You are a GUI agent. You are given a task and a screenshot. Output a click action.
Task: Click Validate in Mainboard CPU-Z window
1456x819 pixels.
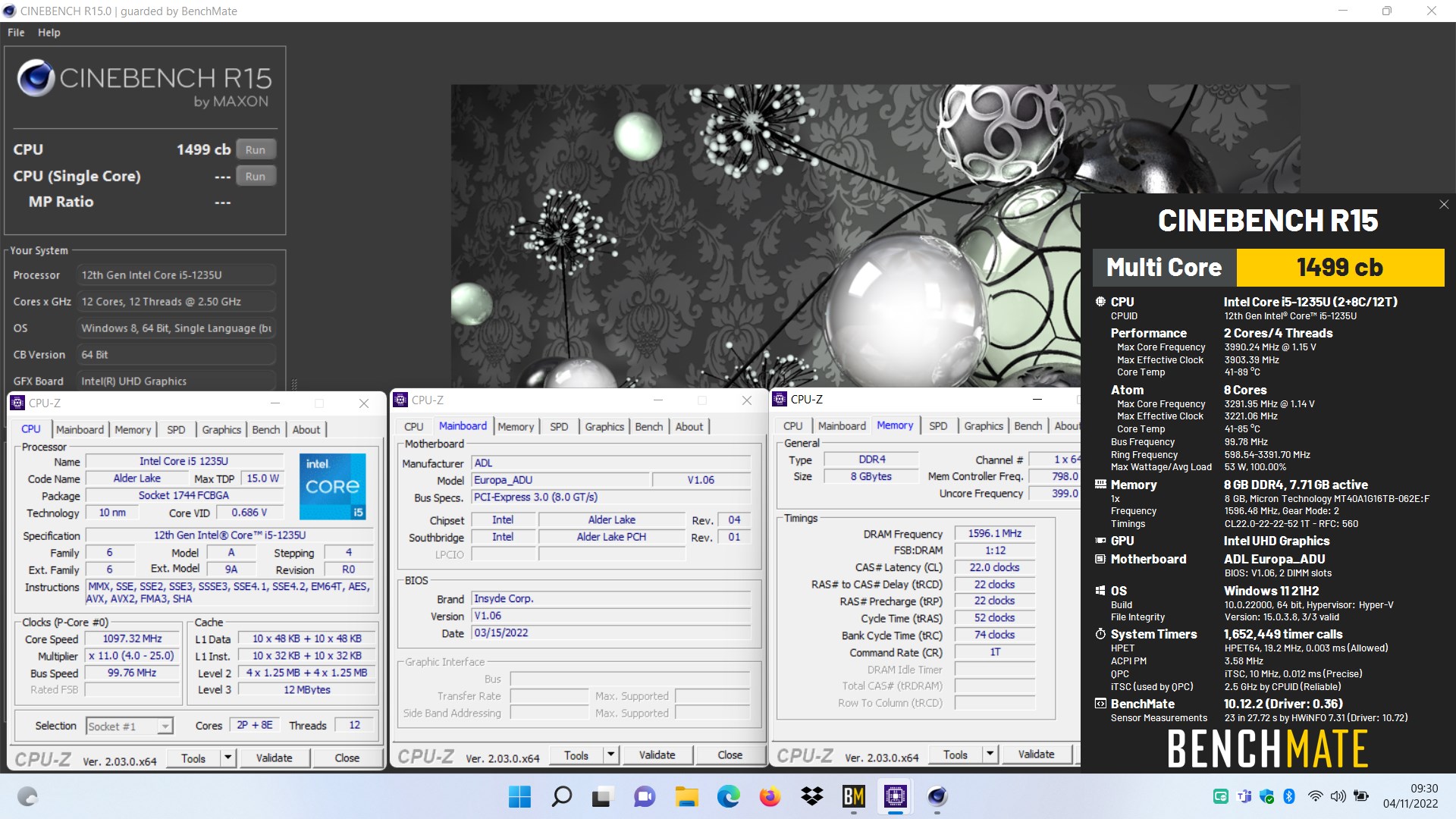657,755
